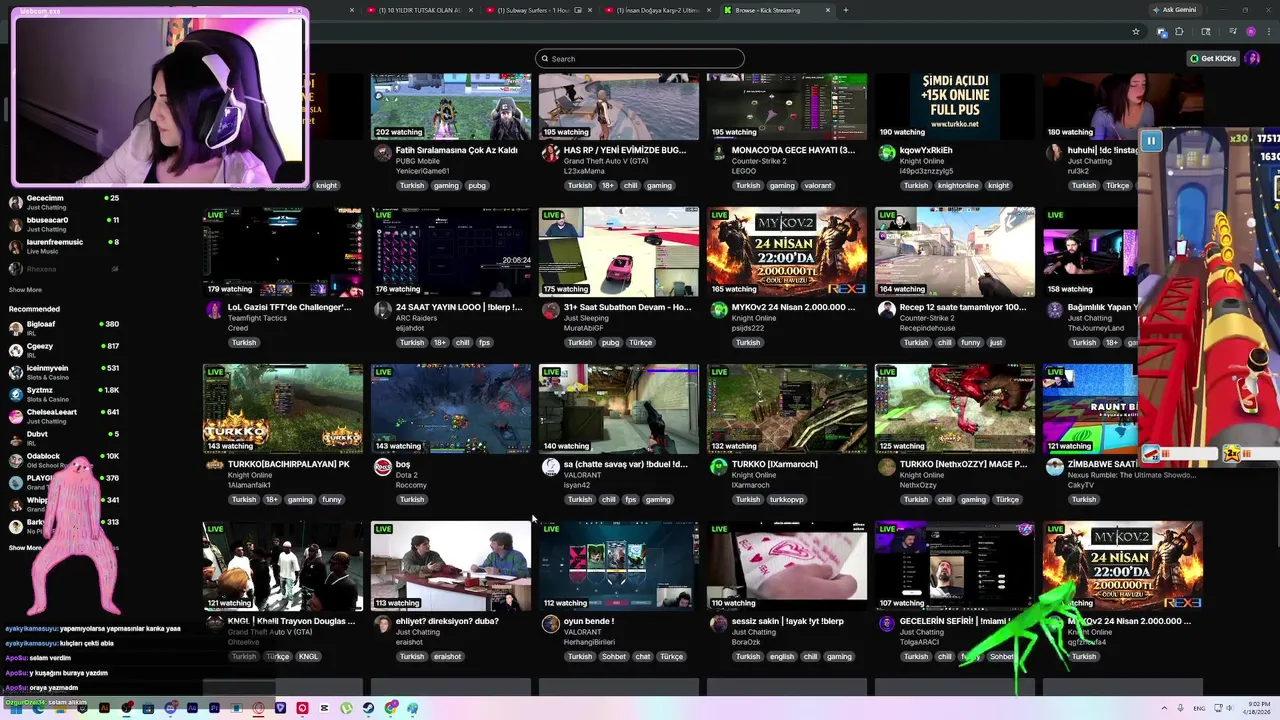Open the Kick user avatar menu
The width and height of the screenshot is (1280, 720).
point(1252,58)
